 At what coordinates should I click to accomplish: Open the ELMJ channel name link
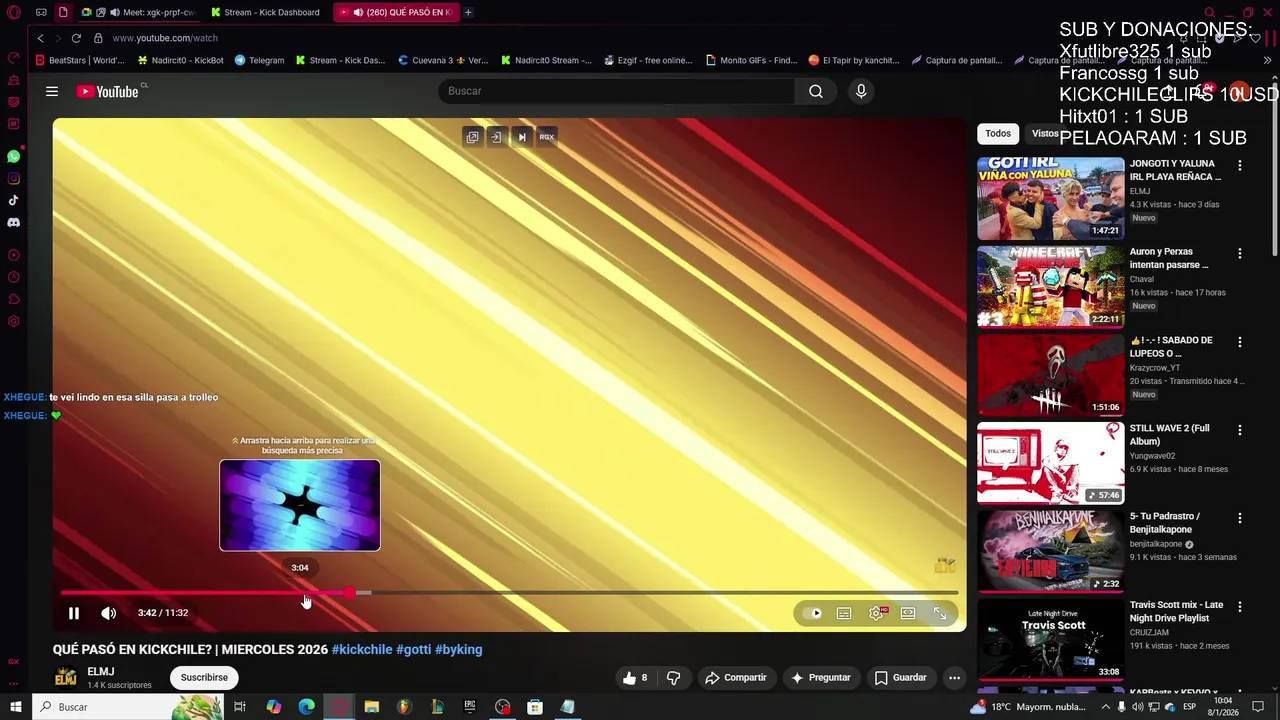100,671
